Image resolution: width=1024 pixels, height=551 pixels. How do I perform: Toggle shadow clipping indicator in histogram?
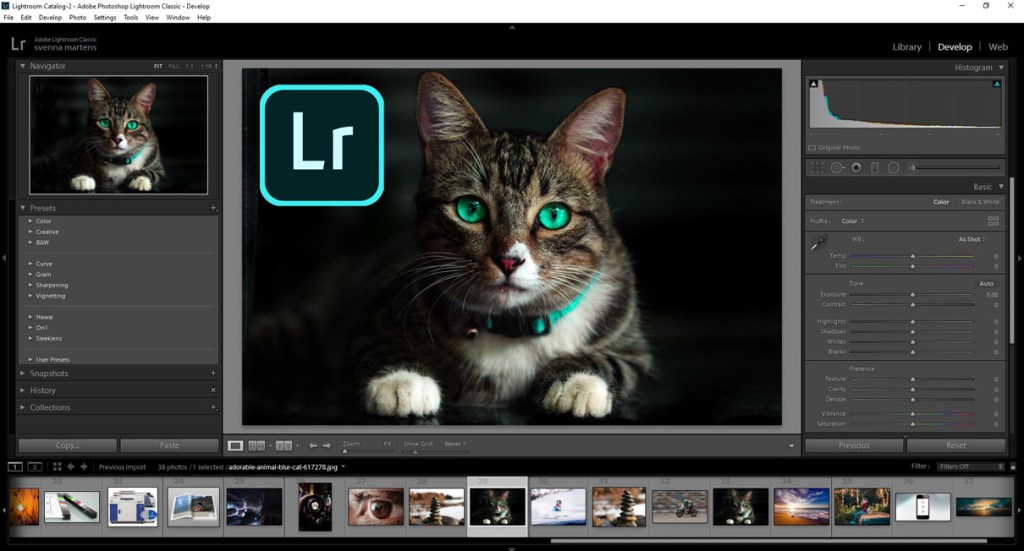click(x=814, y=85)
